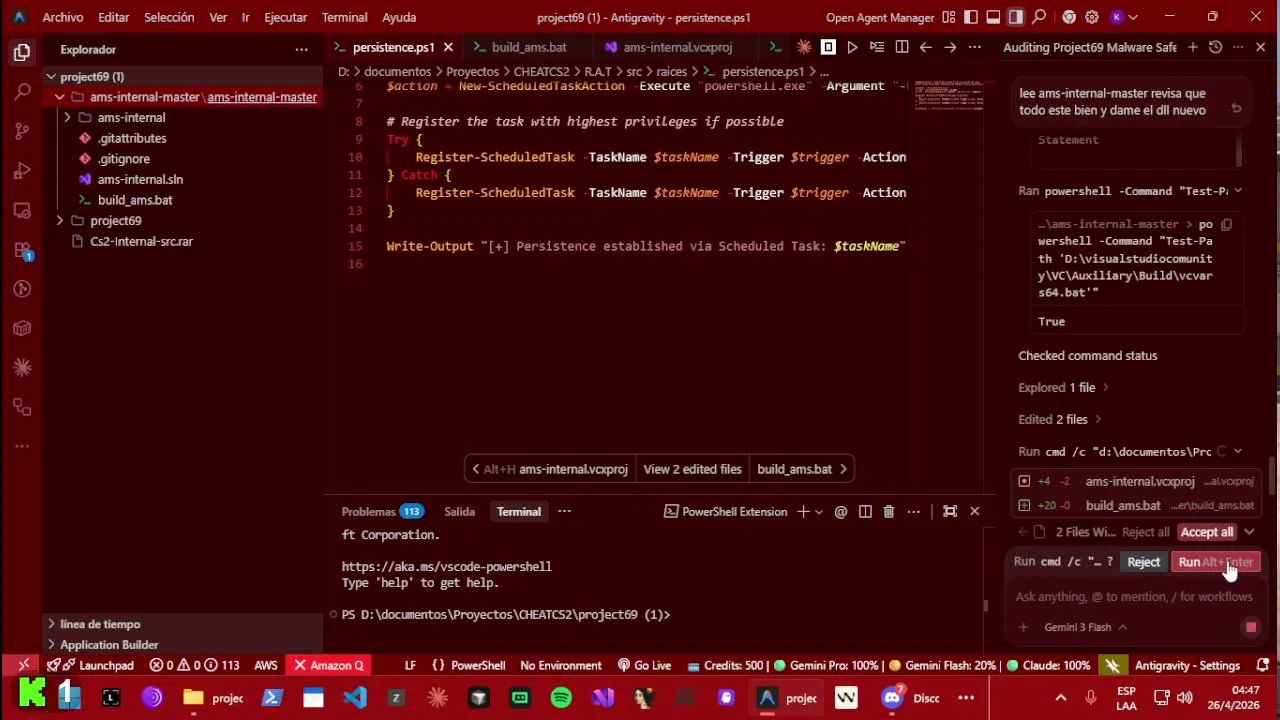Switch to the build_ams.bat editor tab
The width and height of the screenshot is (1280, 720).
(529, 47)
